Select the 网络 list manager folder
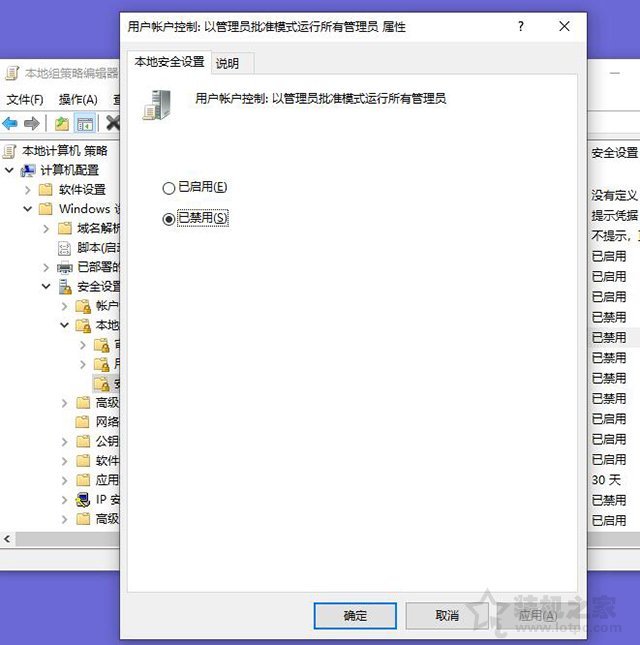 [107, 422]
